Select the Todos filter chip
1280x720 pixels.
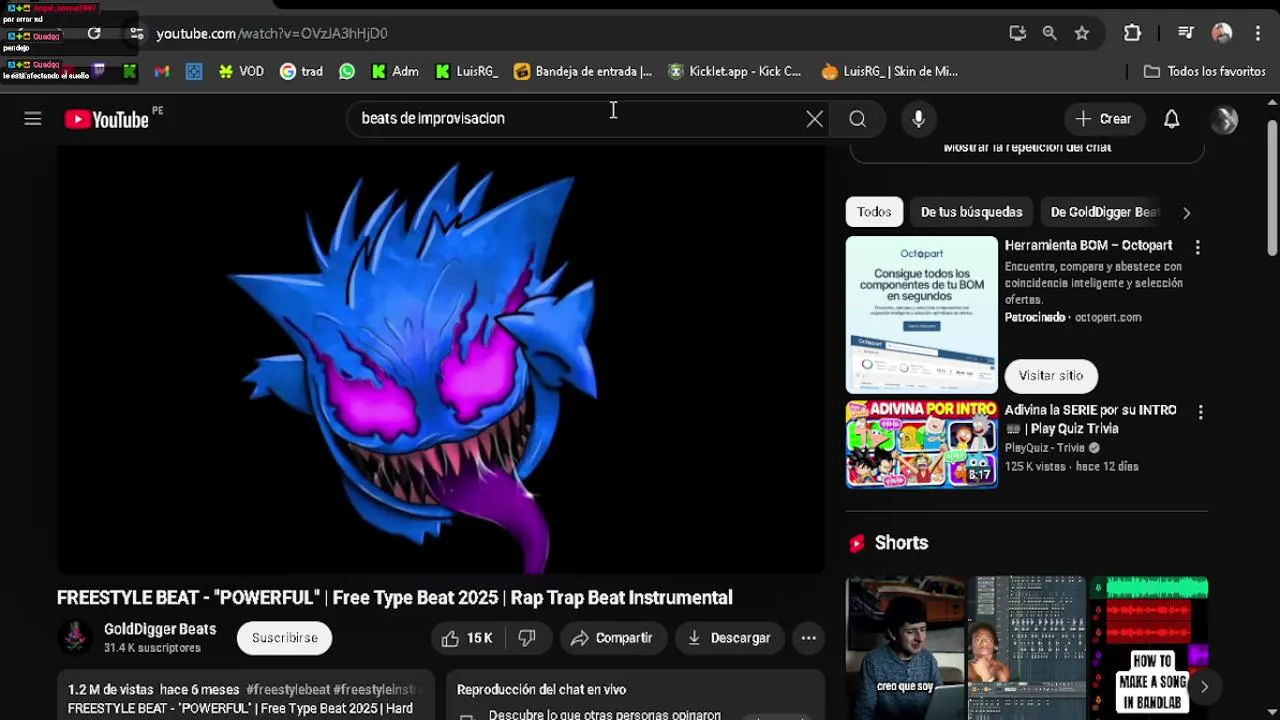(874, 212)
